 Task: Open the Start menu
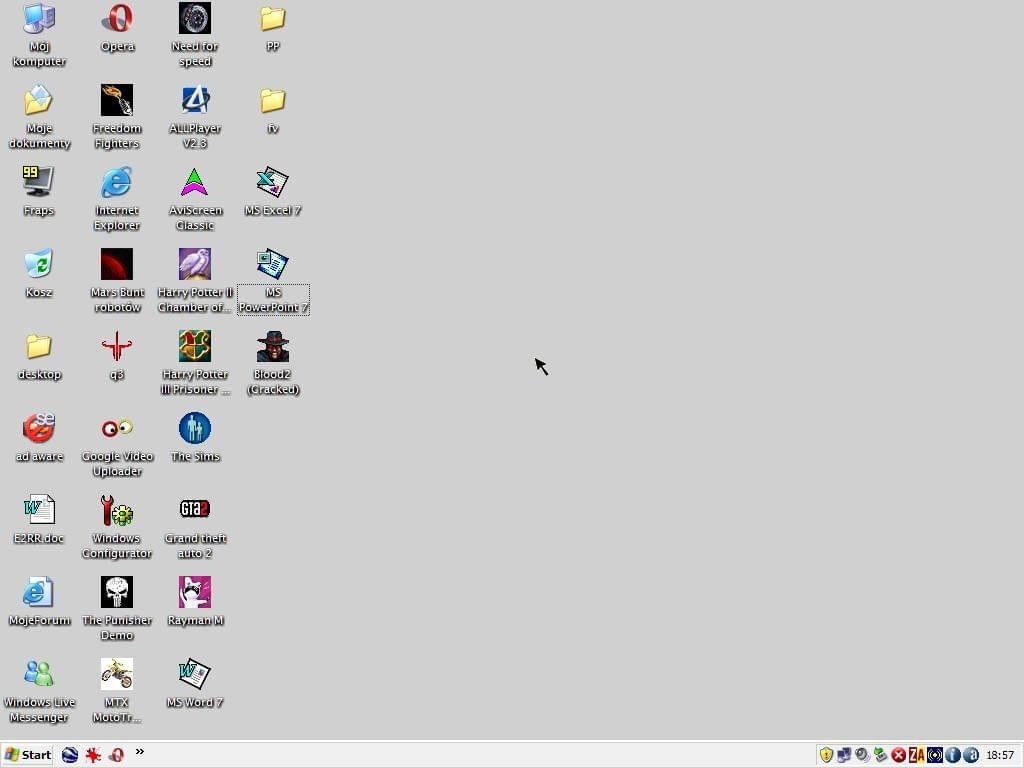(27, 755)
